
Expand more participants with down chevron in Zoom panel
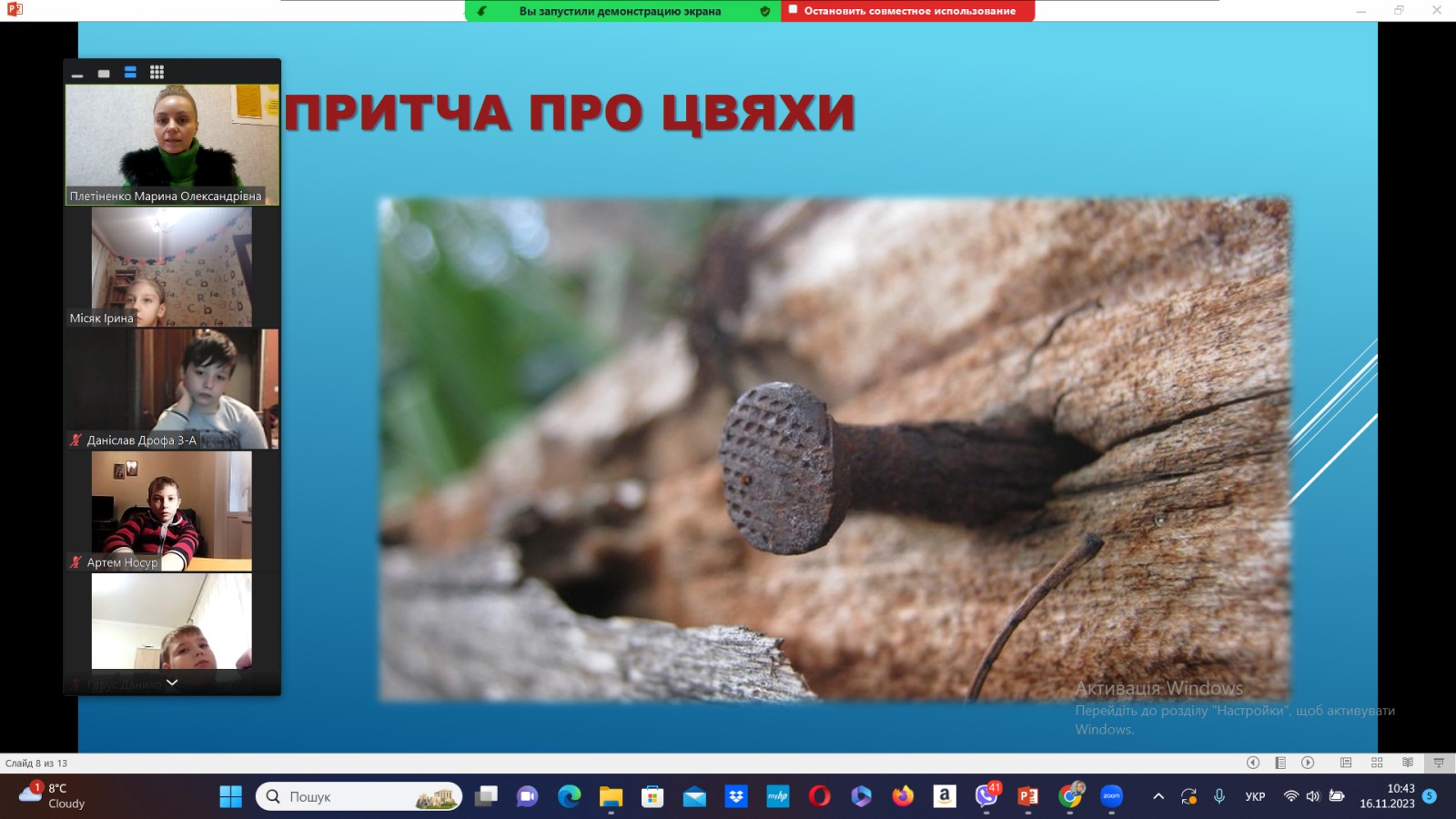point(172,682)
